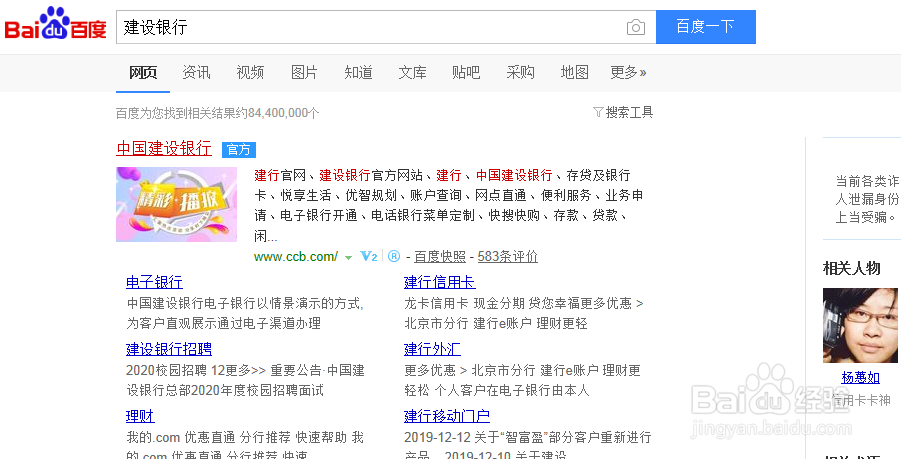
Task: Open the www.ccb.com/ URL link
Action: 296,257
